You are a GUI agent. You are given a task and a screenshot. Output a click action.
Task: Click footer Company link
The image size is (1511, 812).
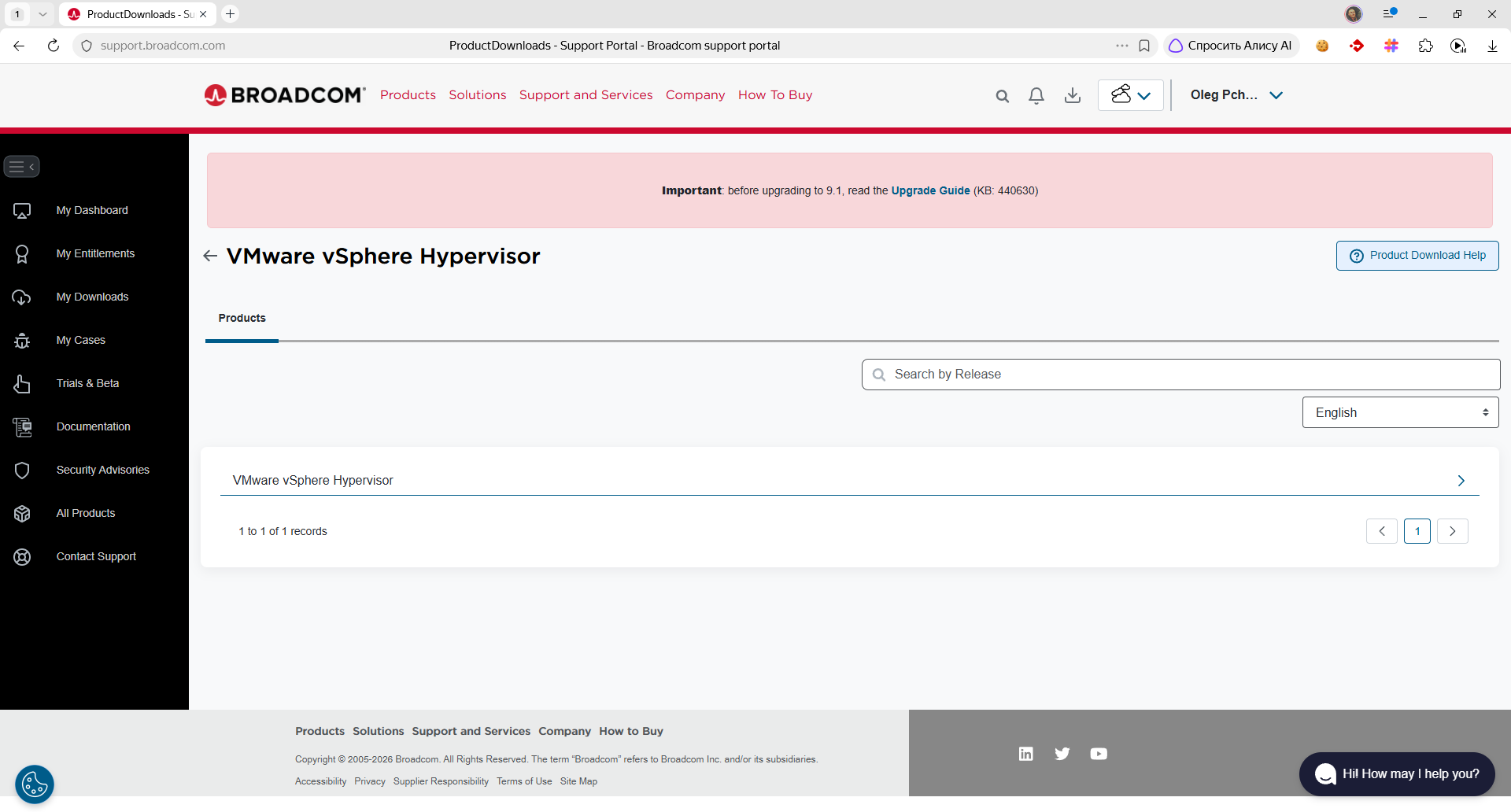(x=564, y=731)
